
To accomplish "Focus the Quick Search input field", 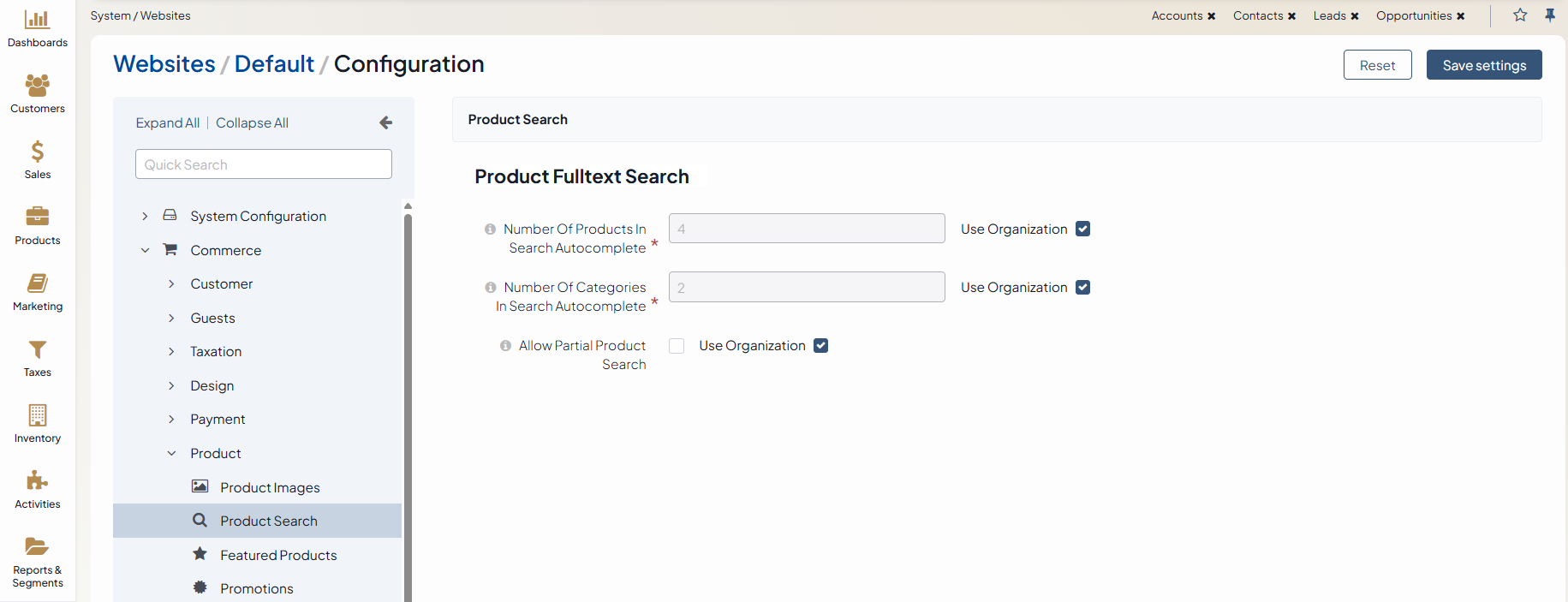I will coord(263,164).
